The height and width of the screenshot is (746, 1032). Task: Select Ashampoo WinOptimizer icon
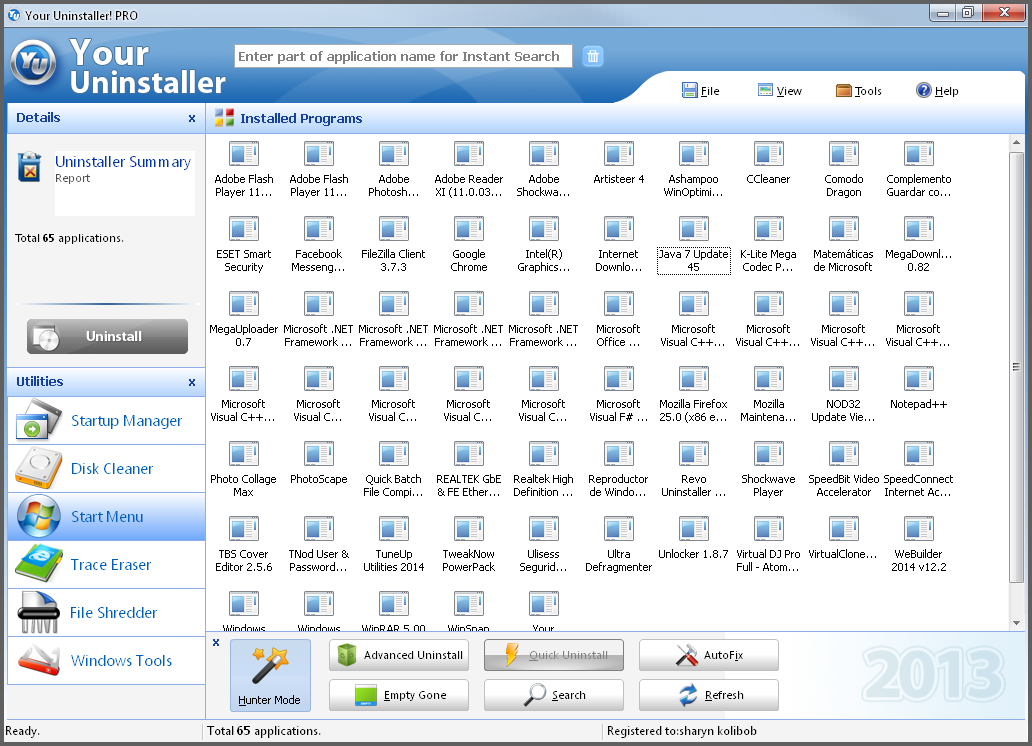click(x=694, y=155)
